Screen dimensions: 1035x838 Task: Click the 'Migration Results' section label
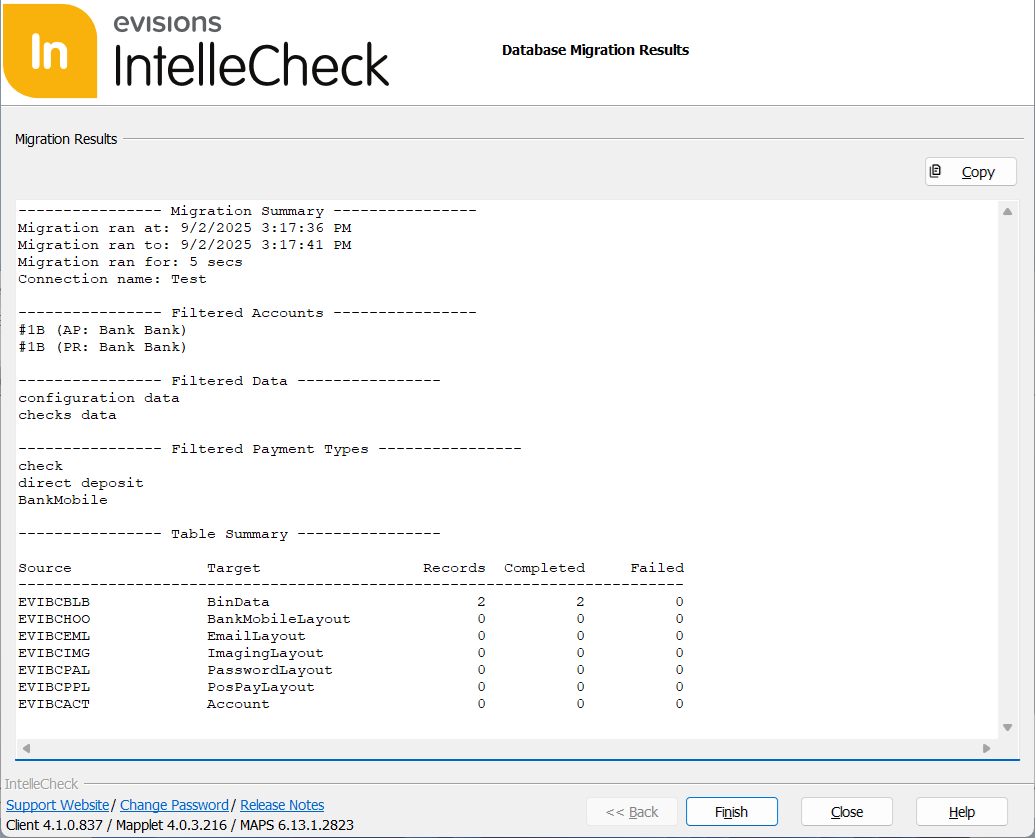coord(66,139)
